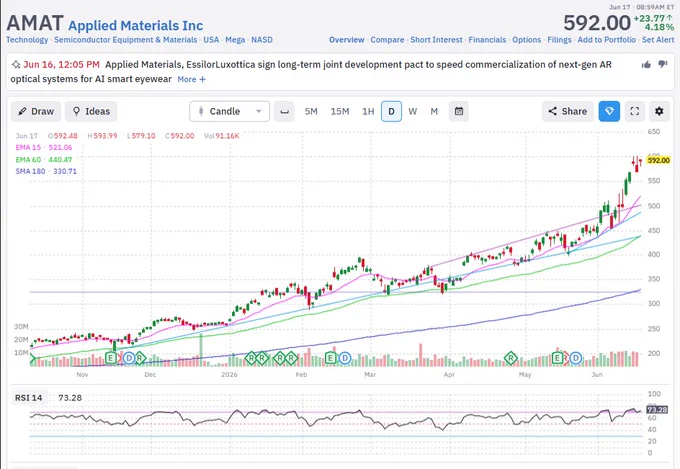Screen dimensions: 680x469
Task: Open the calendar date range icon
Action: coord(459,112)
